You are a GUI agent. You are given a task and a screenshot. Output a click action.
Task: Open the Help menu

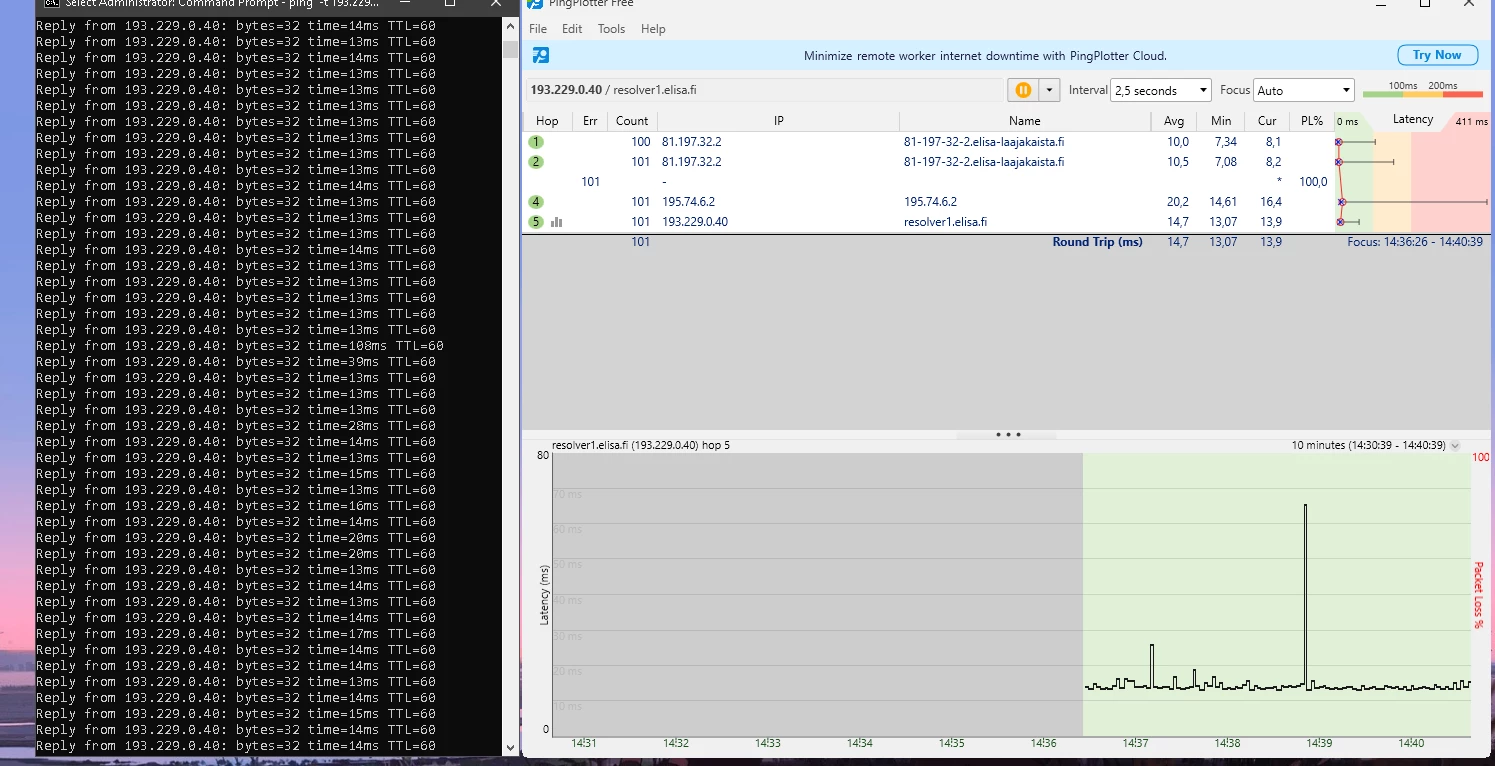tap(653, 29)
